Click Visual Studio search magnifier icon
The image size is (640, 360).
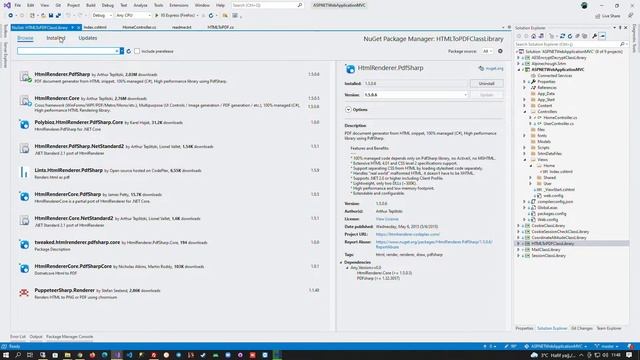coord(300,5)
